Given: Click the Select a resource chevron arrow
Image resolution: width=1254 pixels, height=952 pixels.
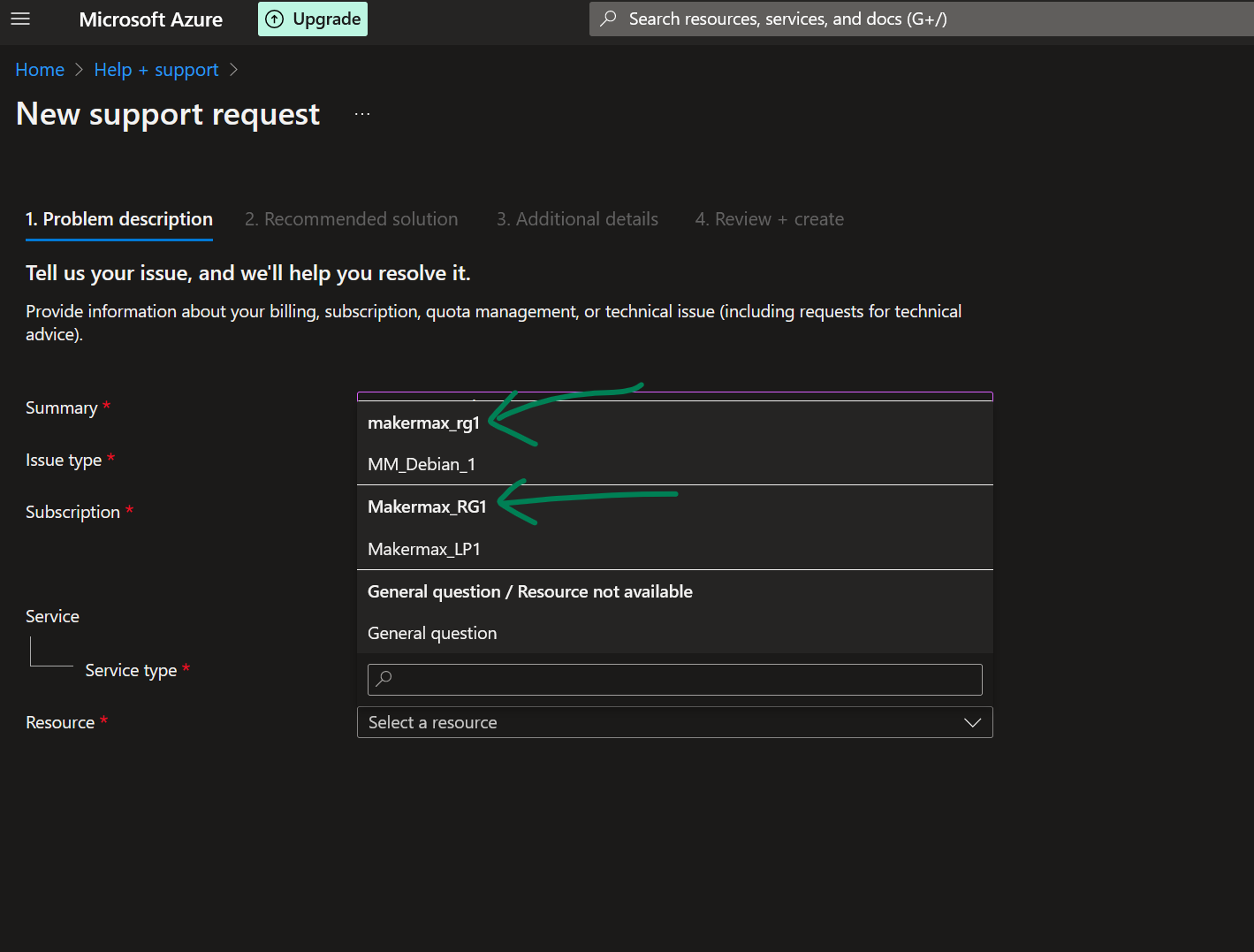Looking at the screenshot, I should [972, 722].
